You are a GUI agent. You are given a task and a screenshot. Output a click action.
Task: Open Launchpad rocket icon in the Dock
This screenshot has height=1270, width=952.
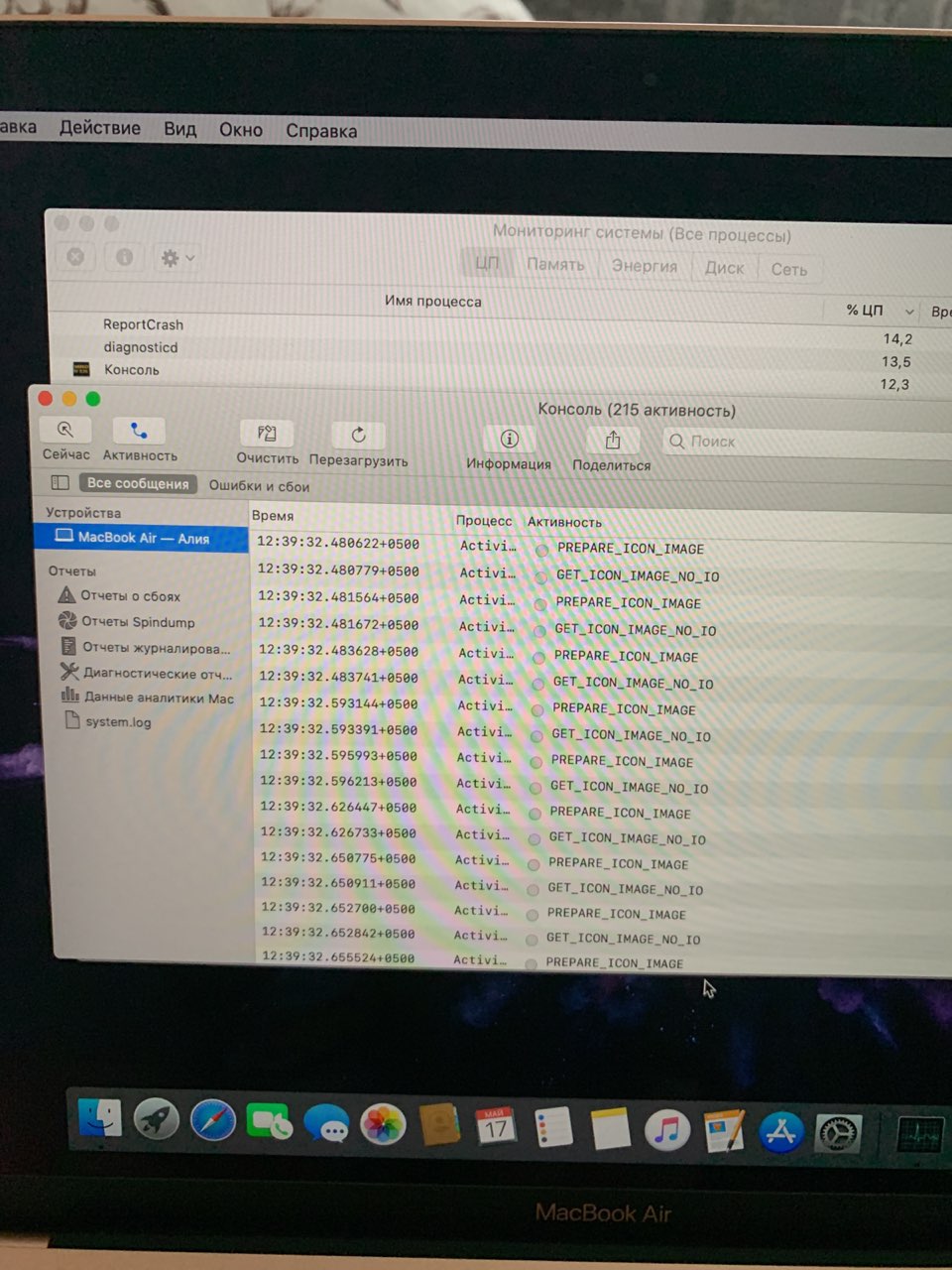tap(157, 1121)
